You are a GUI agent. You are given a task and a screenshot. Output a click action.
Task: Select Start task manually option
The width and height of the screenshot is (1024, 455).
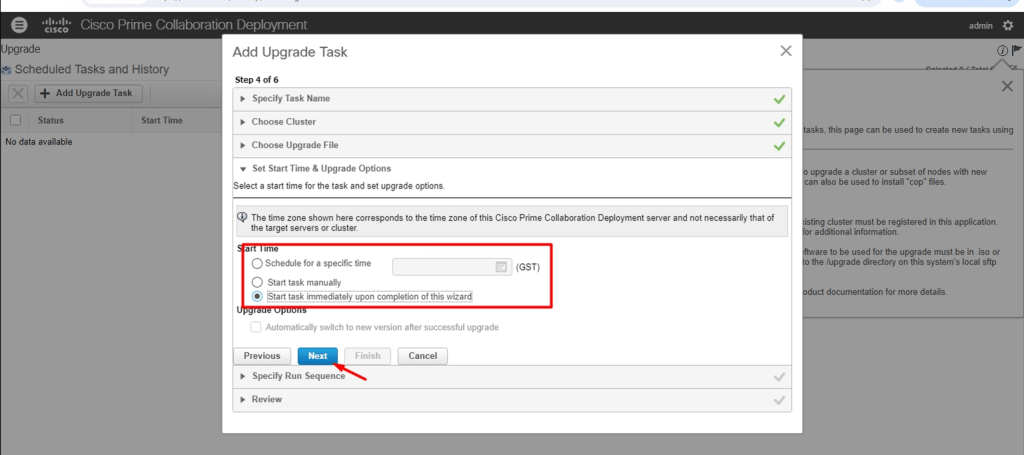pyautogui.click(x=258, y=282)
